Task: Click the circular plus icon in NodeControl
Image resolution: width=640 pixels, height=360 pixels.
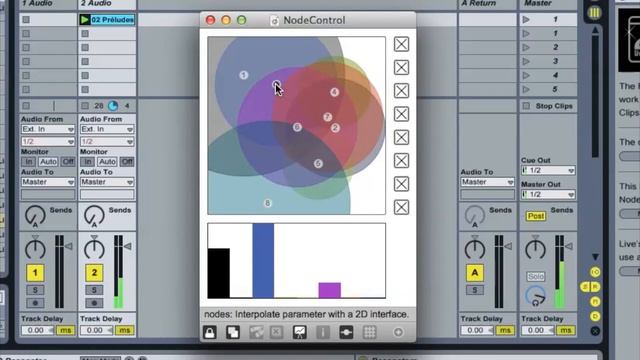Action: click(x=398, y=332)
